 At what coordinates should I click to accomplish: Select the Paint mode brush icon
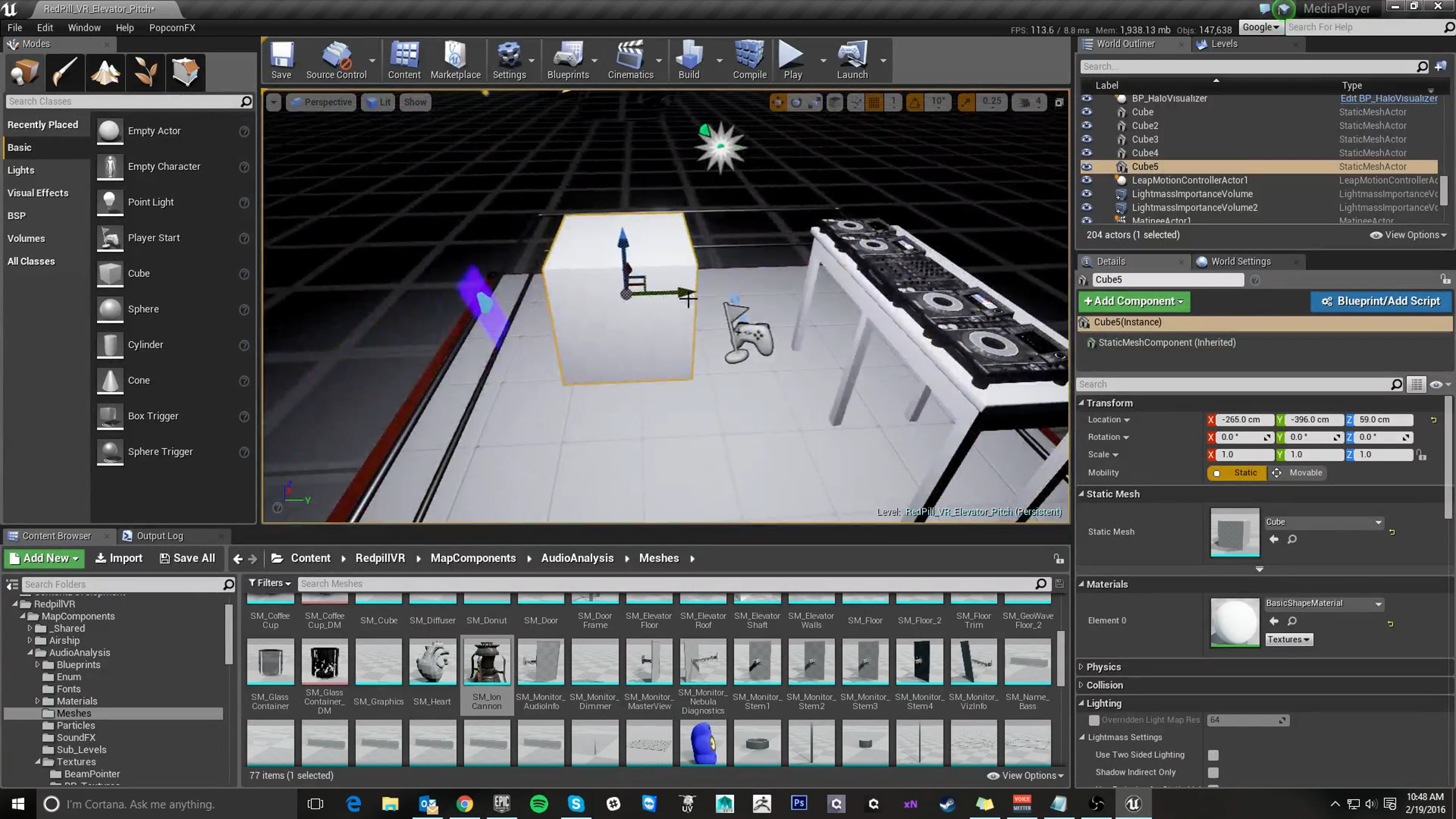64,72
